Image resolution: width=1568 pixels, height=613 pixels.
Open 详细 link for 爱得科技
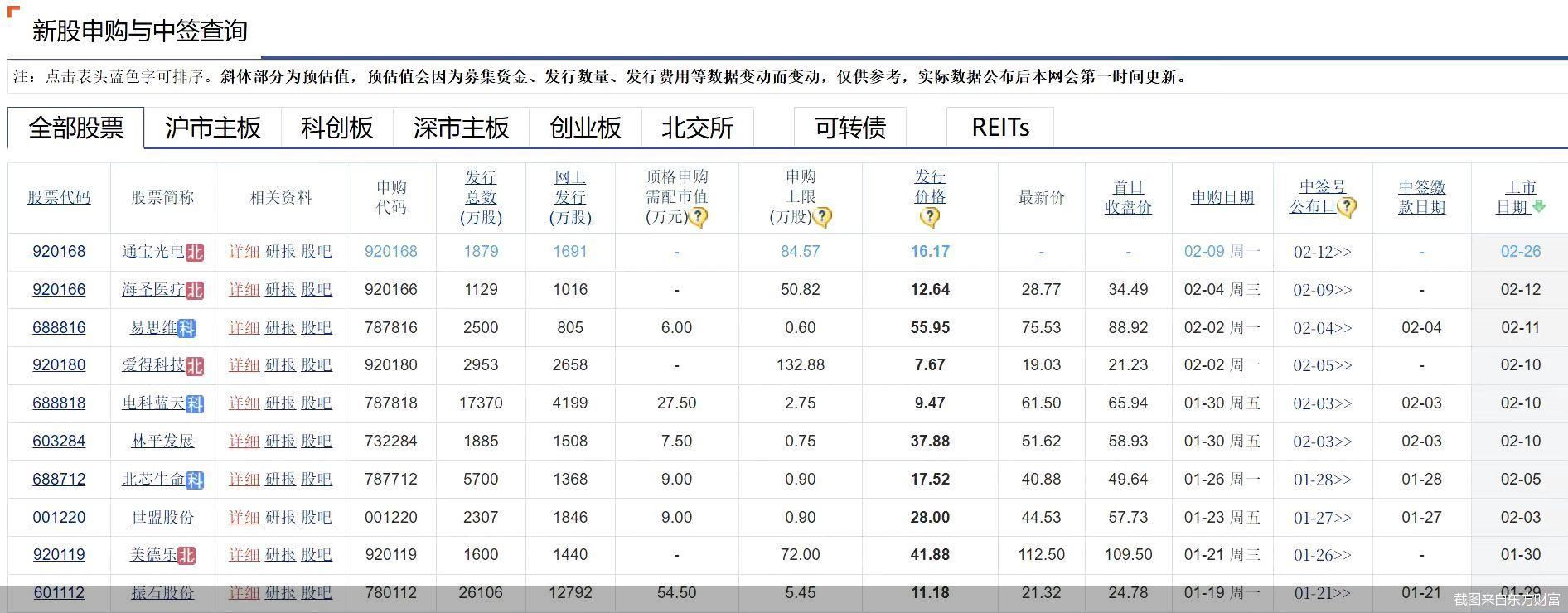(244, 365)
